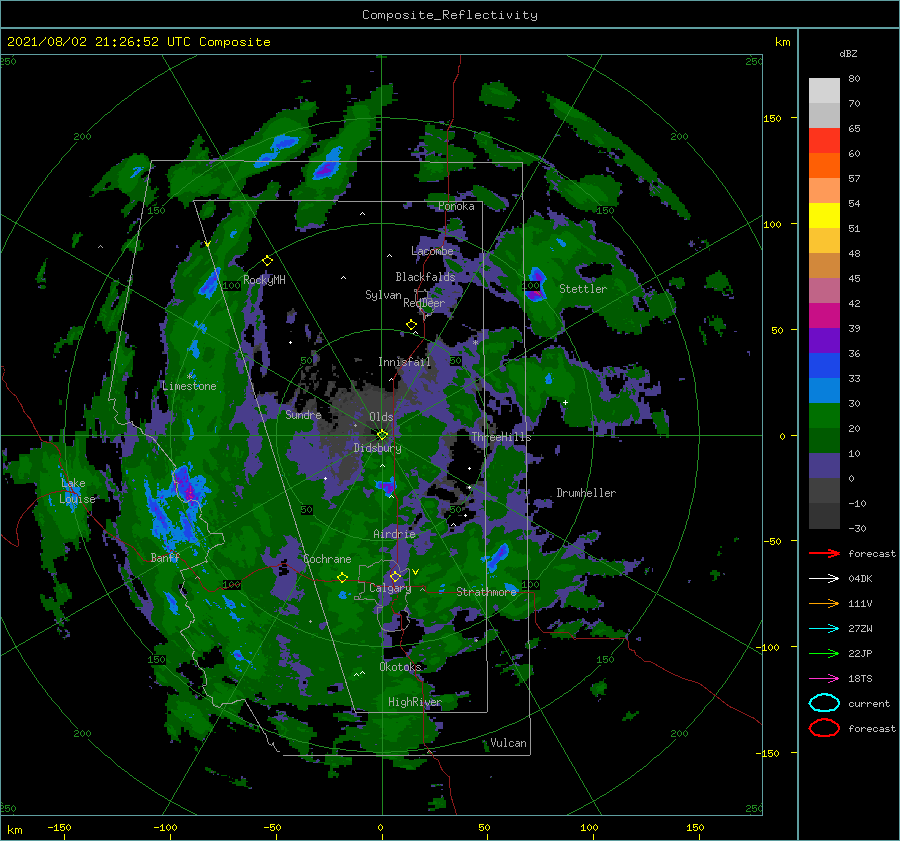Click the Composite_Reflectivity title text
Screen dimensions: 900x841
click(x=450, y=15)
